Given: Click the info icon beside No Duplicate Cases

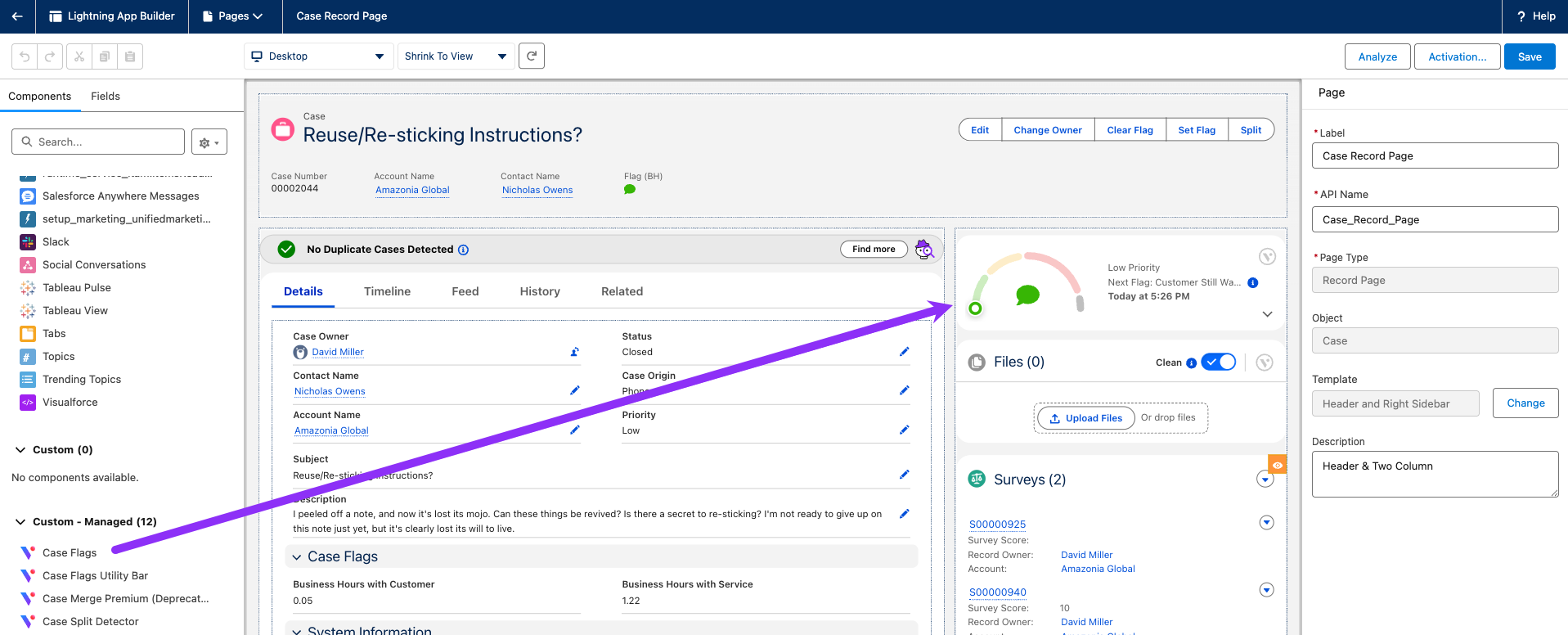Looking at the screenshot, I should coord(464,250).
